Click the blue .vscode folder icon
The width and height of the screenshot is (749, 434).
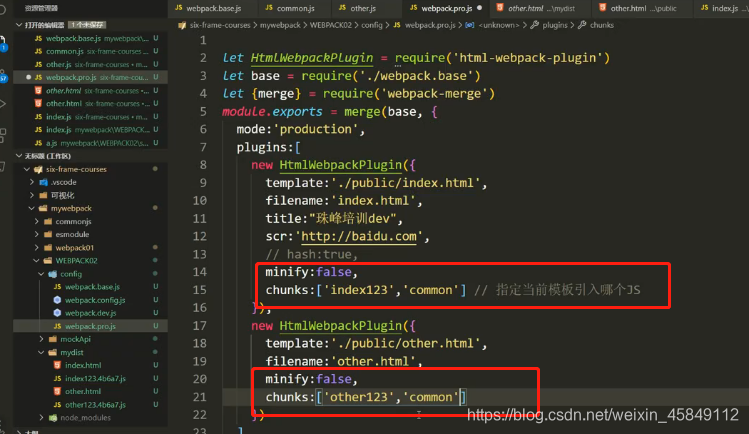43,182
